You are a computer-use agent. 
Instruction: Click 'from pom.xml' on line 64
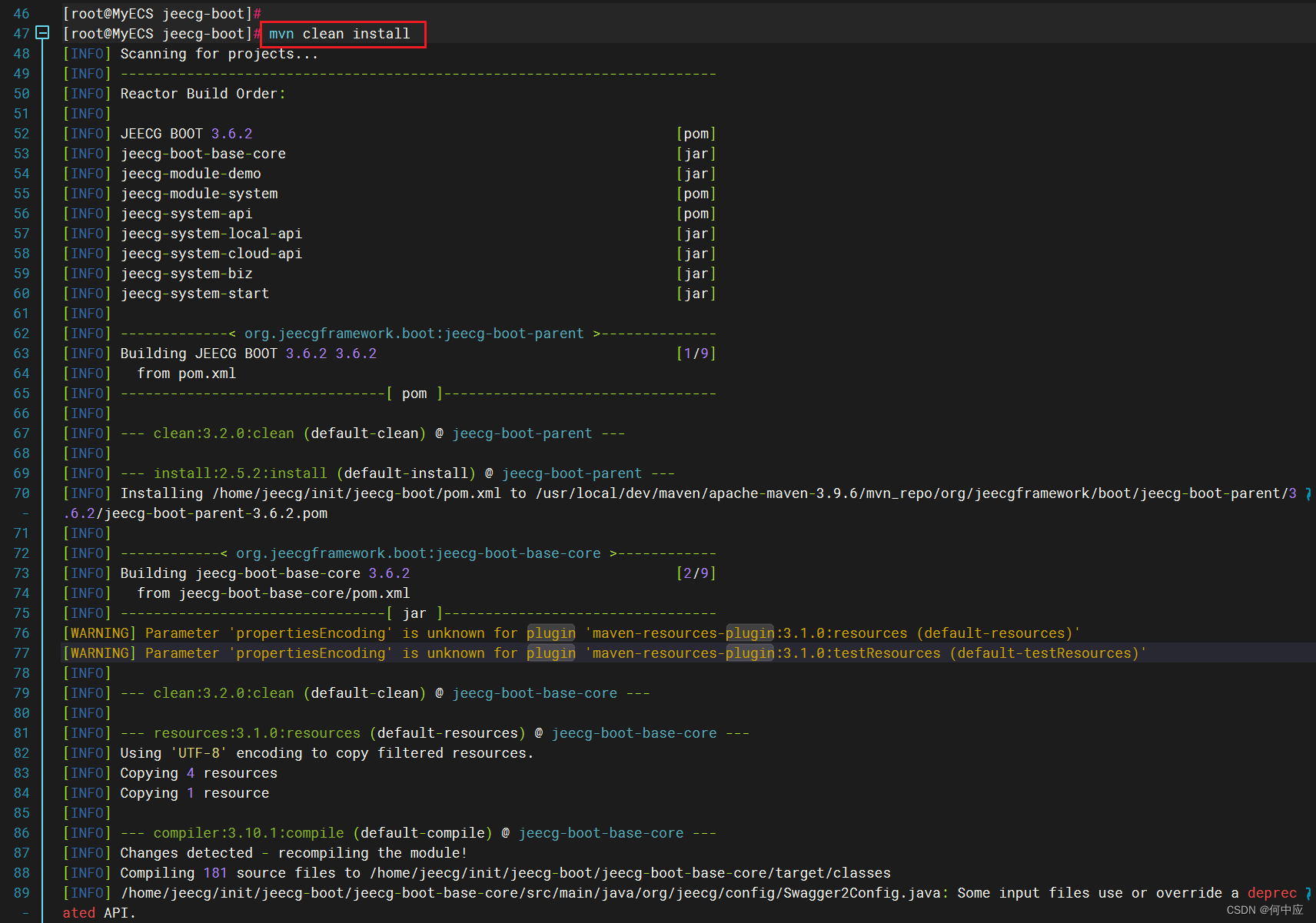click(187, 374)
